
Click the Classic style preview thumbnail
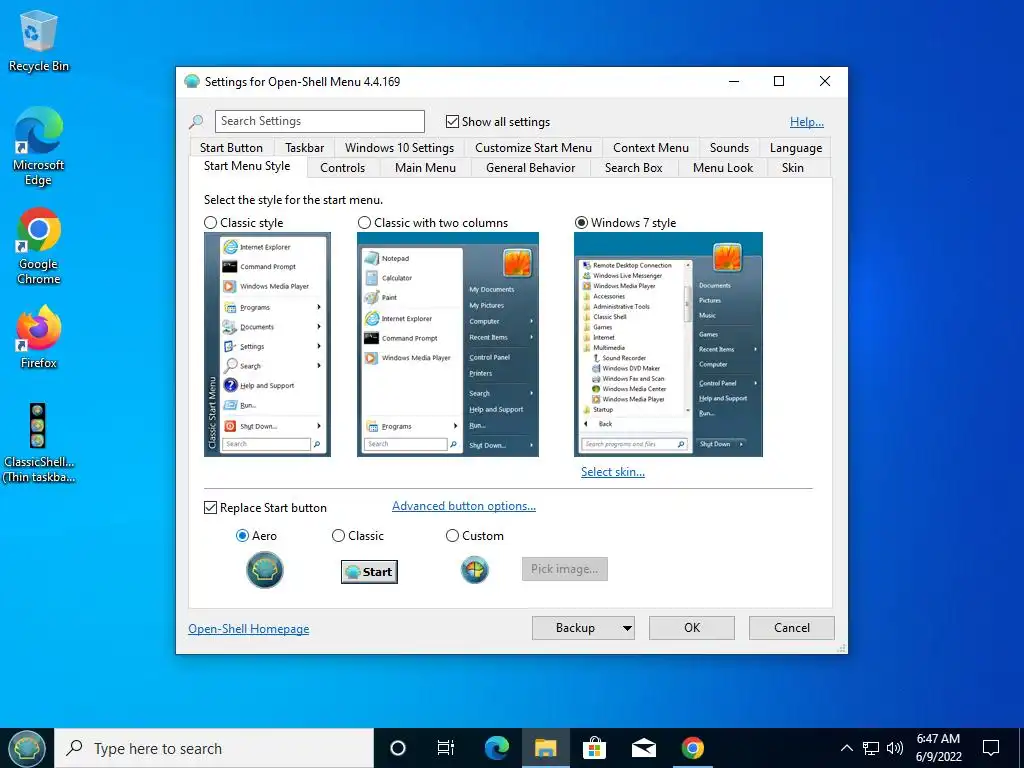[267, 345]
